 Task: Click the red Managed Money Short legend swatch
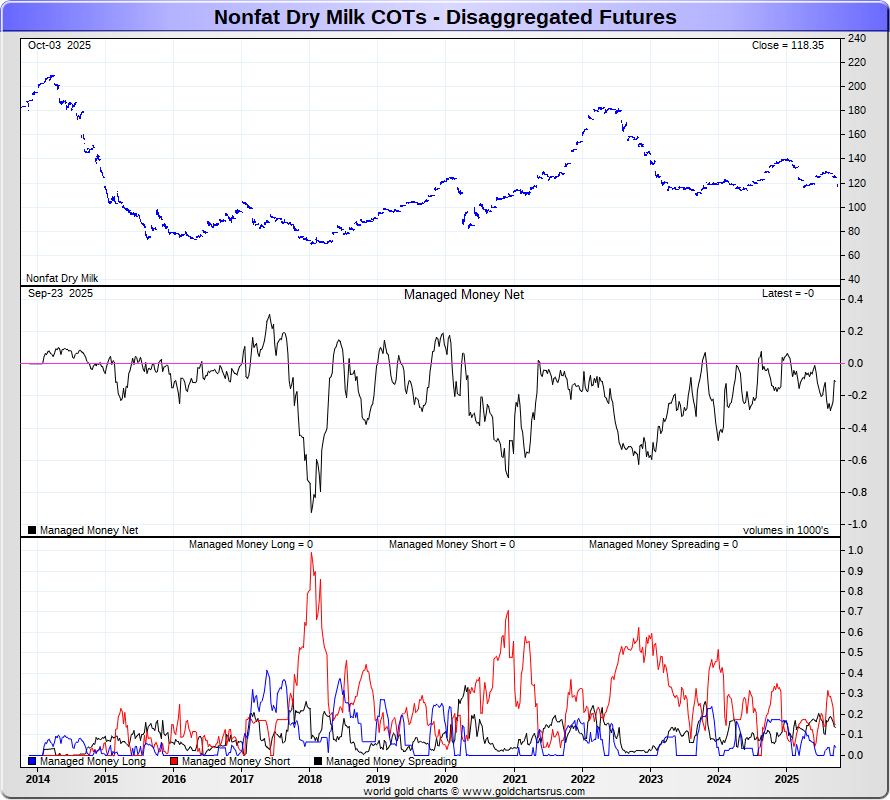point(174,761)
